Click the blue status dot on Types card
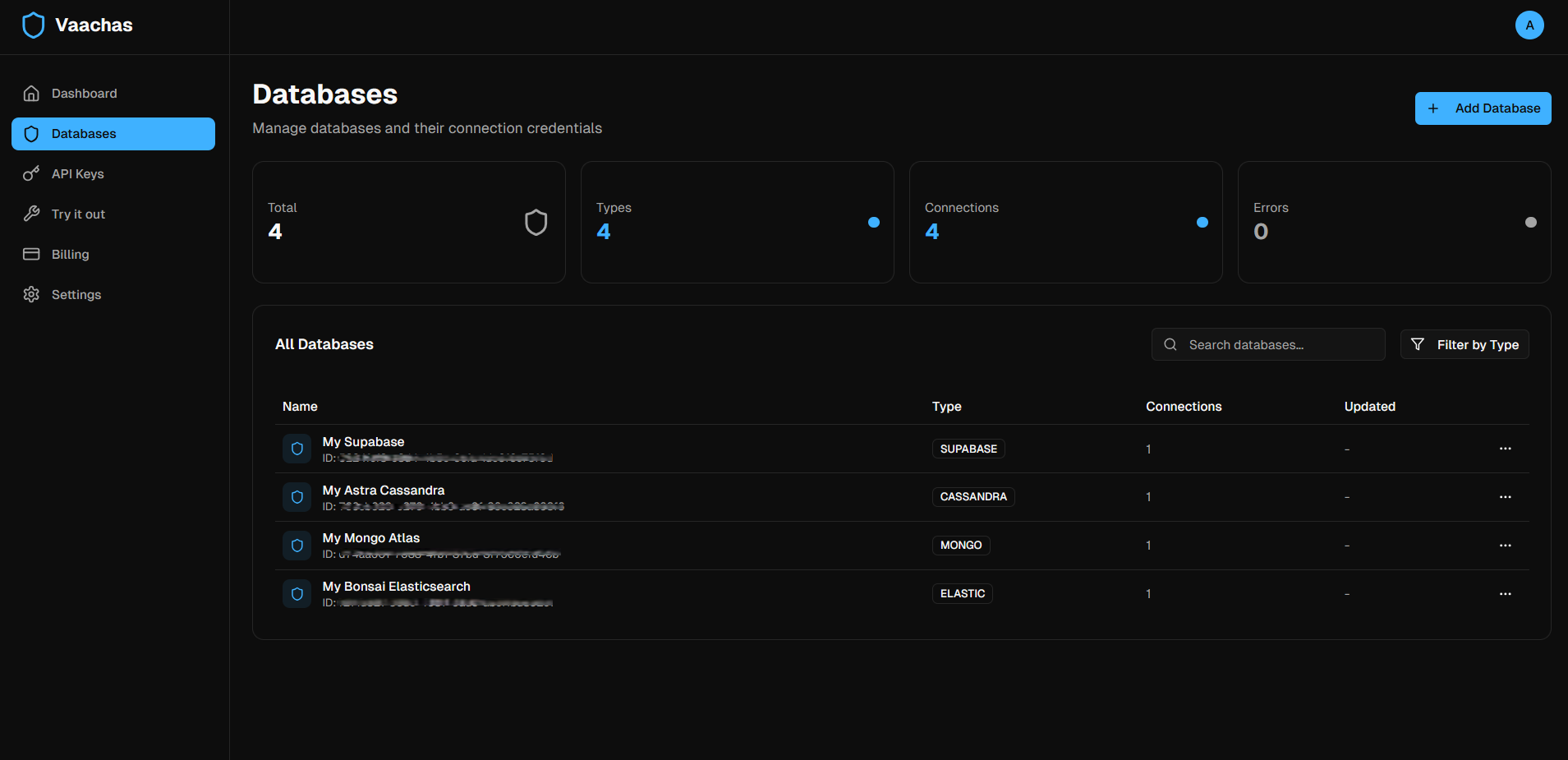This screenshot has width=1568, height=760. coord(873,222)
